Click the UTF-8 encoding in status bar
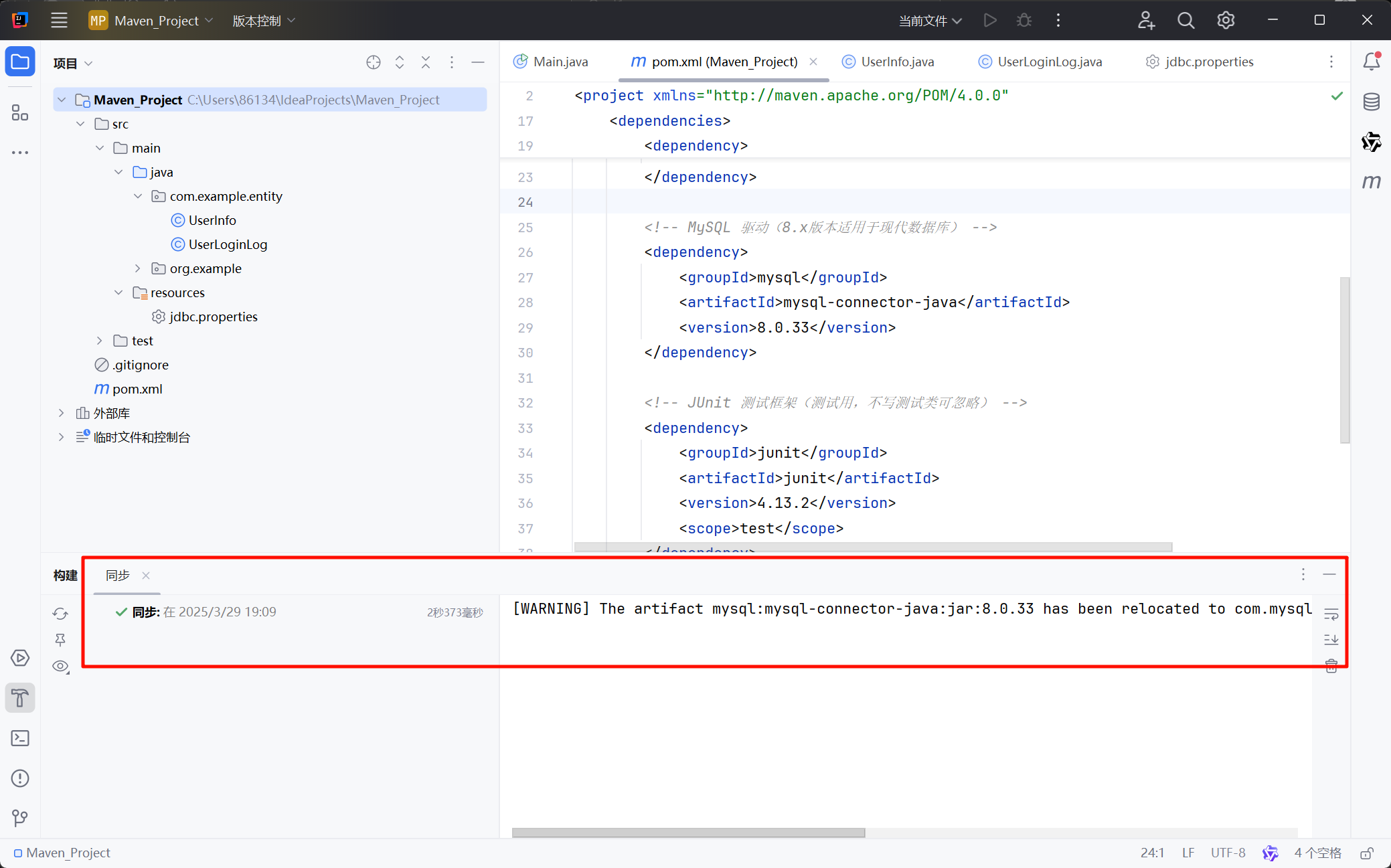The image size is (1391, 868). 1228,853
